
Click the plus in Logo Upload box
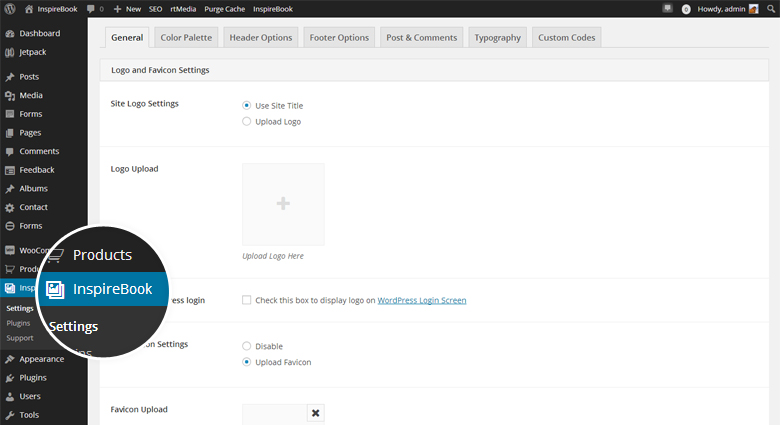click(283, 204)
